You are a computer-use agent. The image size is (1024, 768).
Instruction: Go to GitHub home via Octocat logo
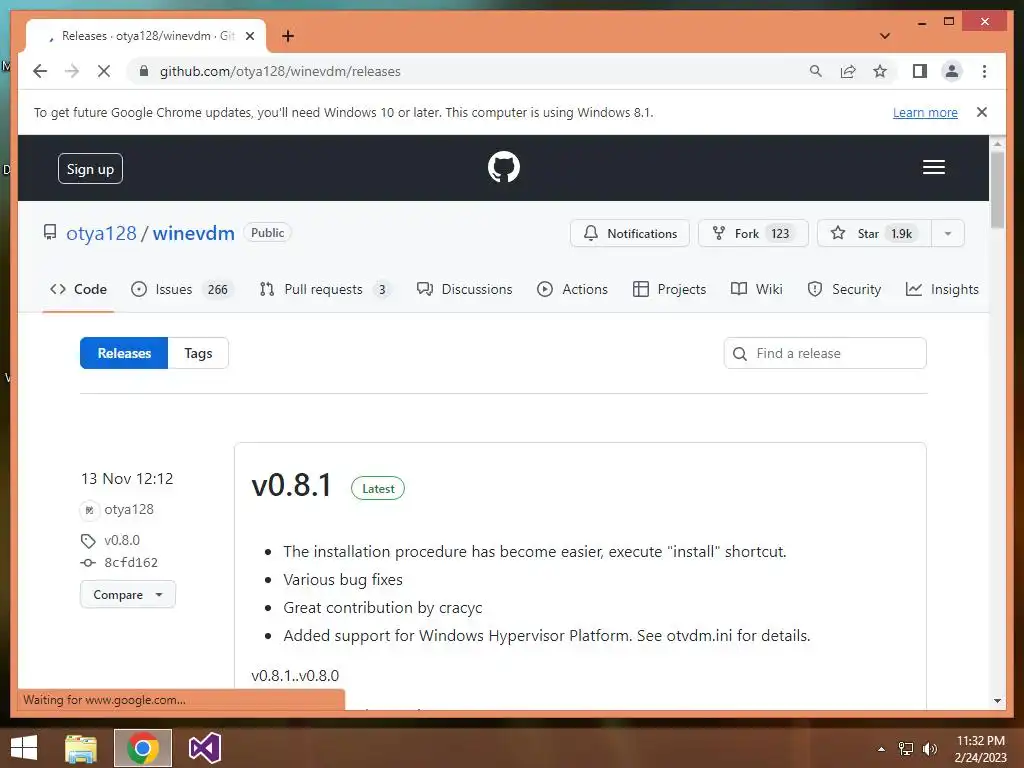(x=504, y=167)
